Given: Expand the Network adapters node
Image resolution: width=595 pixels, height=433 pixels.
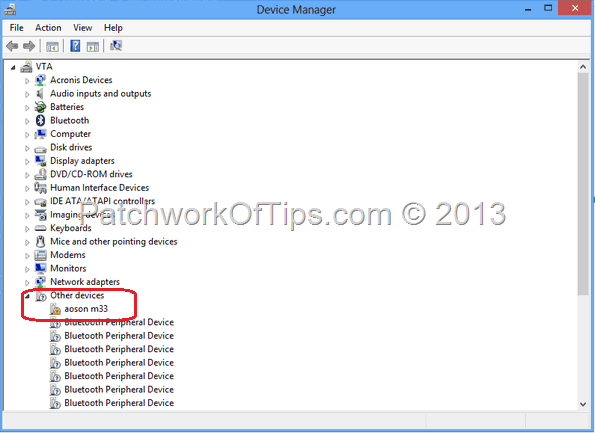Looking at the screenshot, I should tap(27, 283).
